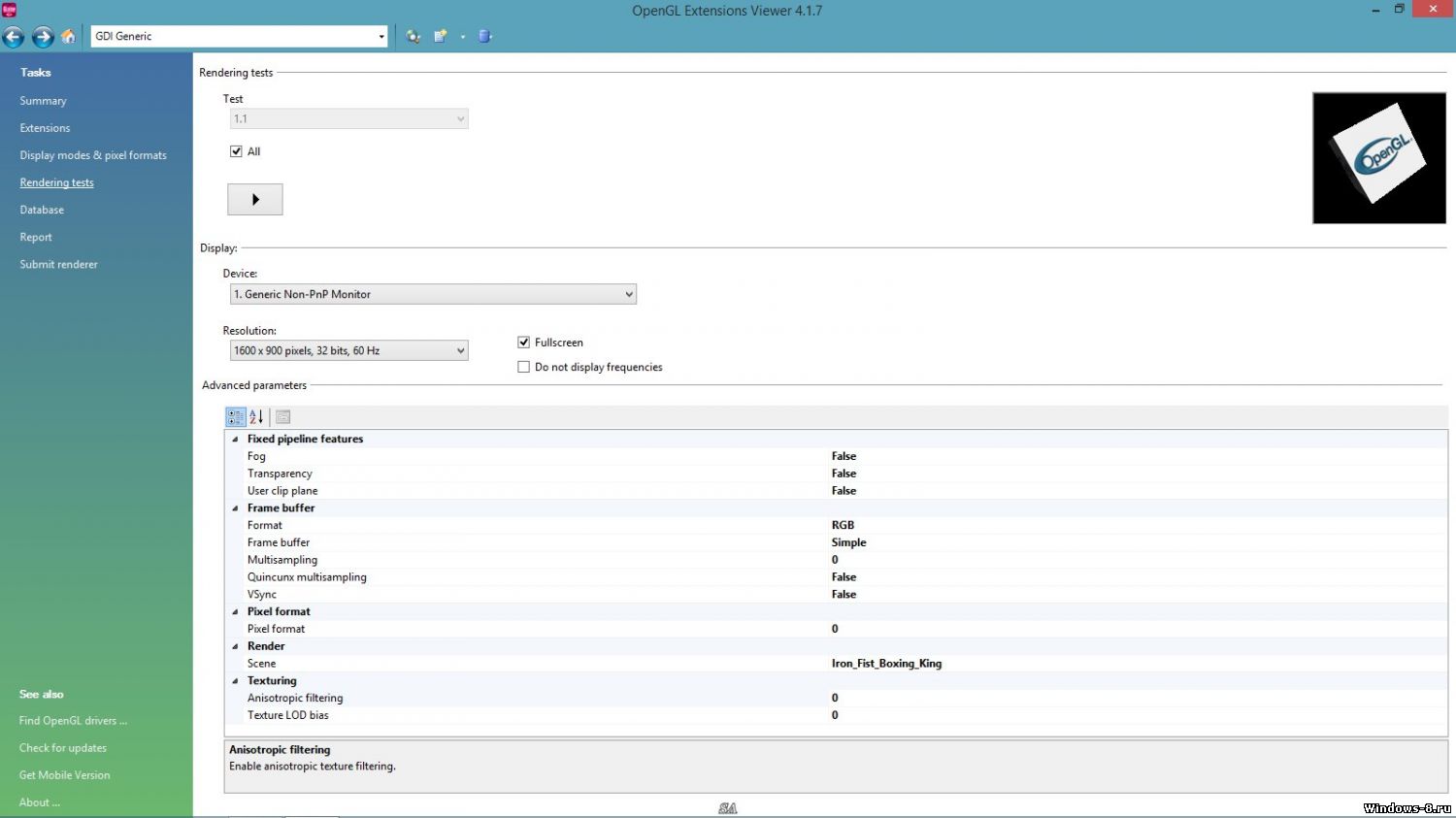Click the spinning OpenGL cube preview
1456x818 pixels.
coord(1379,158)
